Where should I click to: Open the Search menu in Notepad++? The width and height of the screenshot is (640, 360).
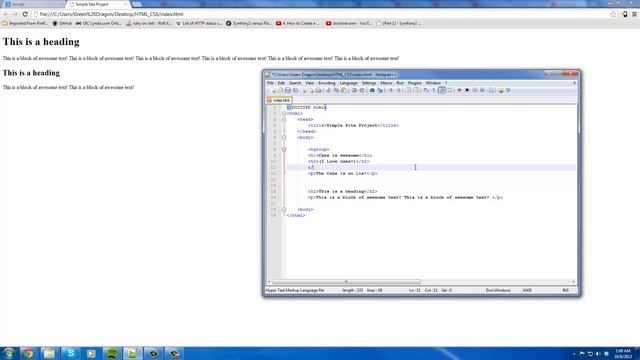coord(295,83)
